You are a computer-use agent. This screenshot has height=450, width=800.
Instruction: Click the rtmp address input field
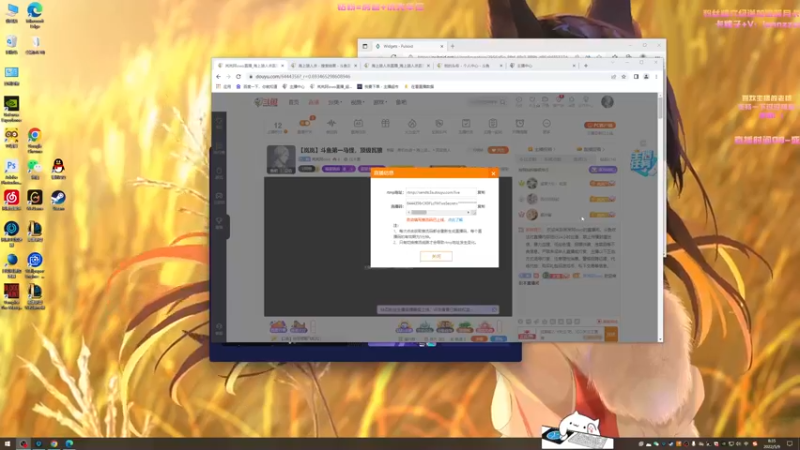pyautogui.click(x=441, y=192)
